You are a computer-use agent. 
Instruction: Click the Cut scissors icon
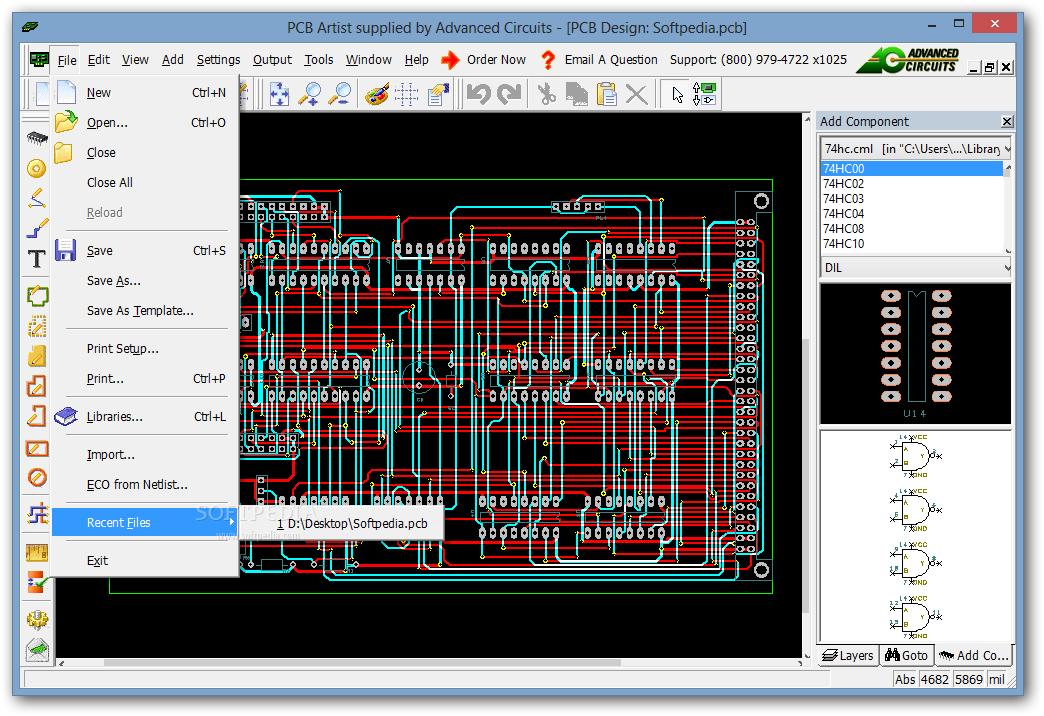pyautogui.click(x=546, y=94)
